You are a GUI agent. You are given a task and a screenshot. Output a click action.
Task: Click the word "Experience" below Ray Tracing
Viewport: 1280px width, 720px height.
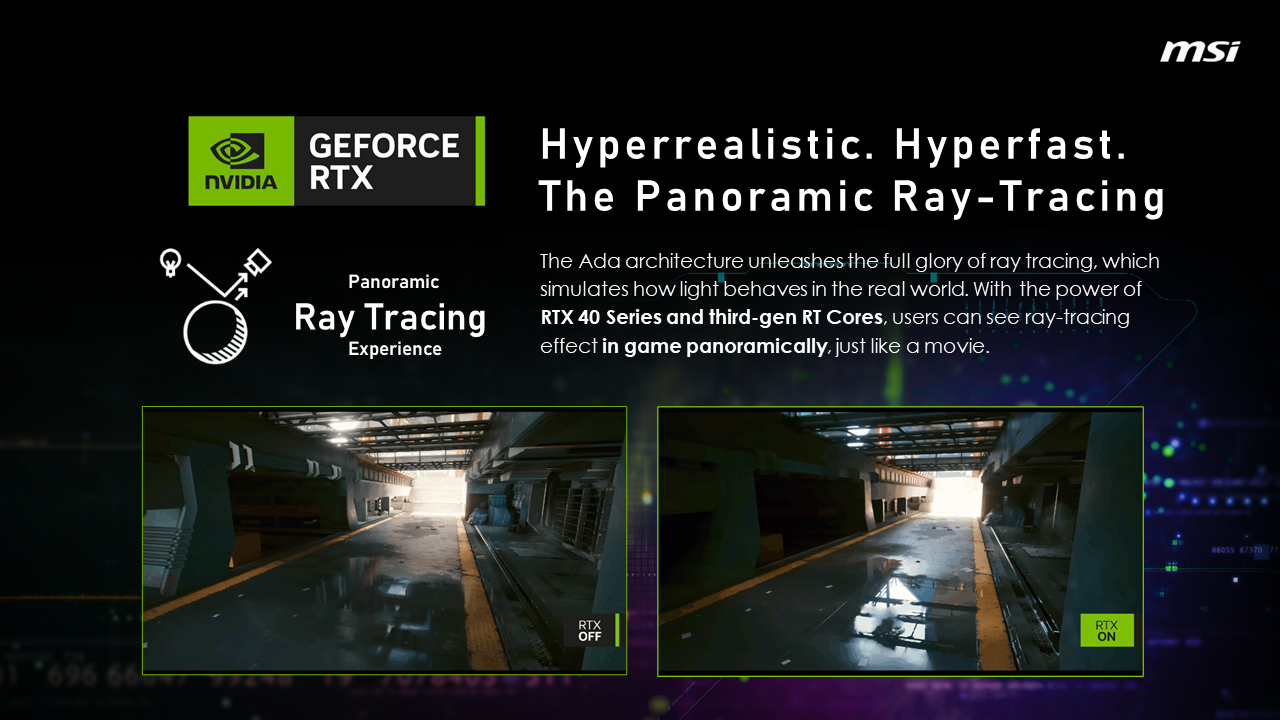point(395,349)
